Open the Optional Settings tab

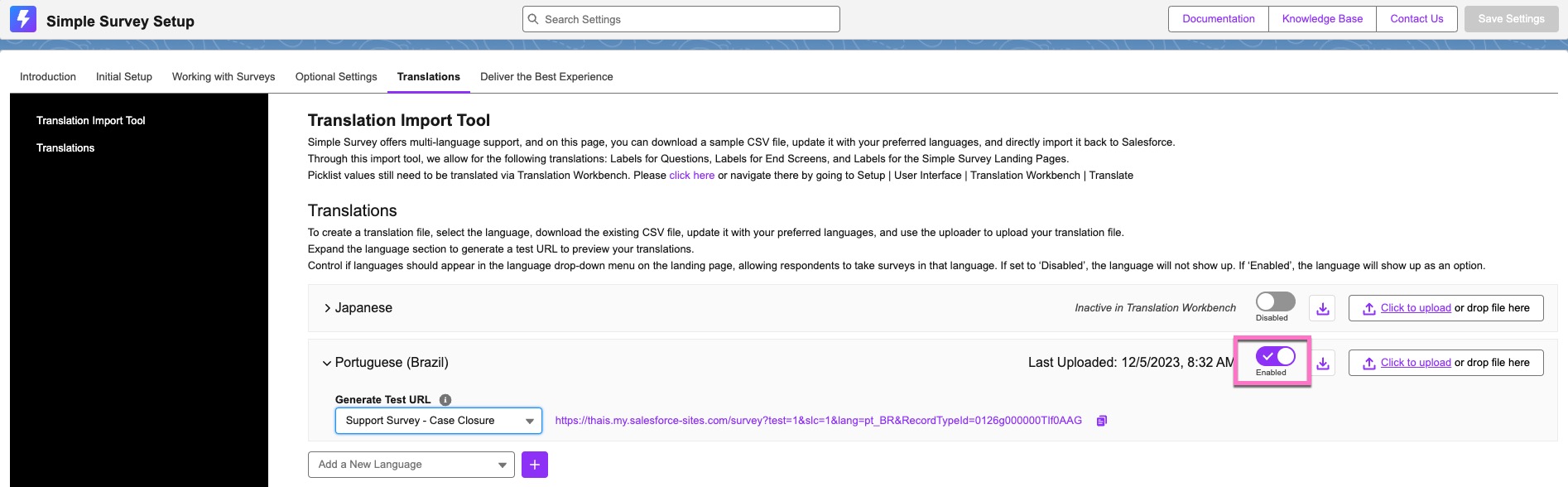click(x=336, y=77)
